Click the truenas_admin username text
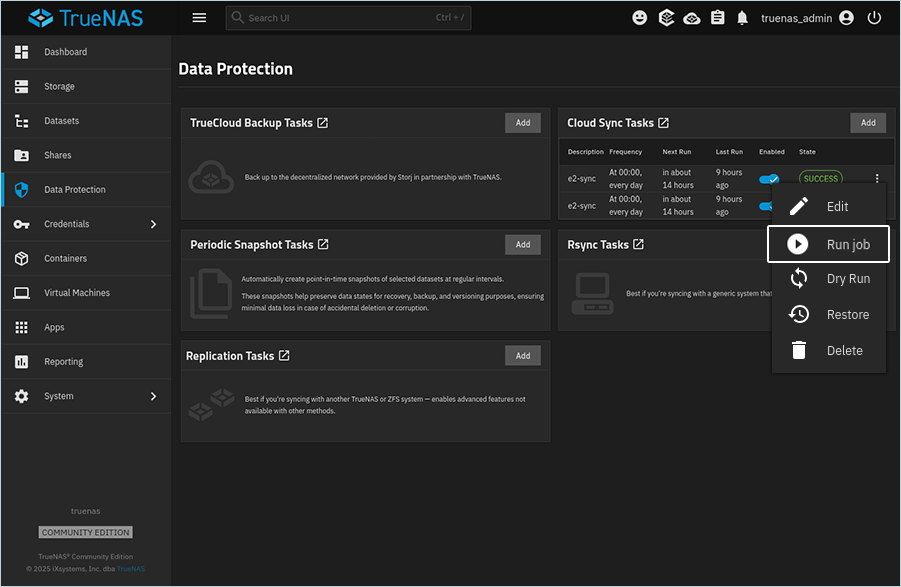The image size is (901, 587). (x=796, y=18)
